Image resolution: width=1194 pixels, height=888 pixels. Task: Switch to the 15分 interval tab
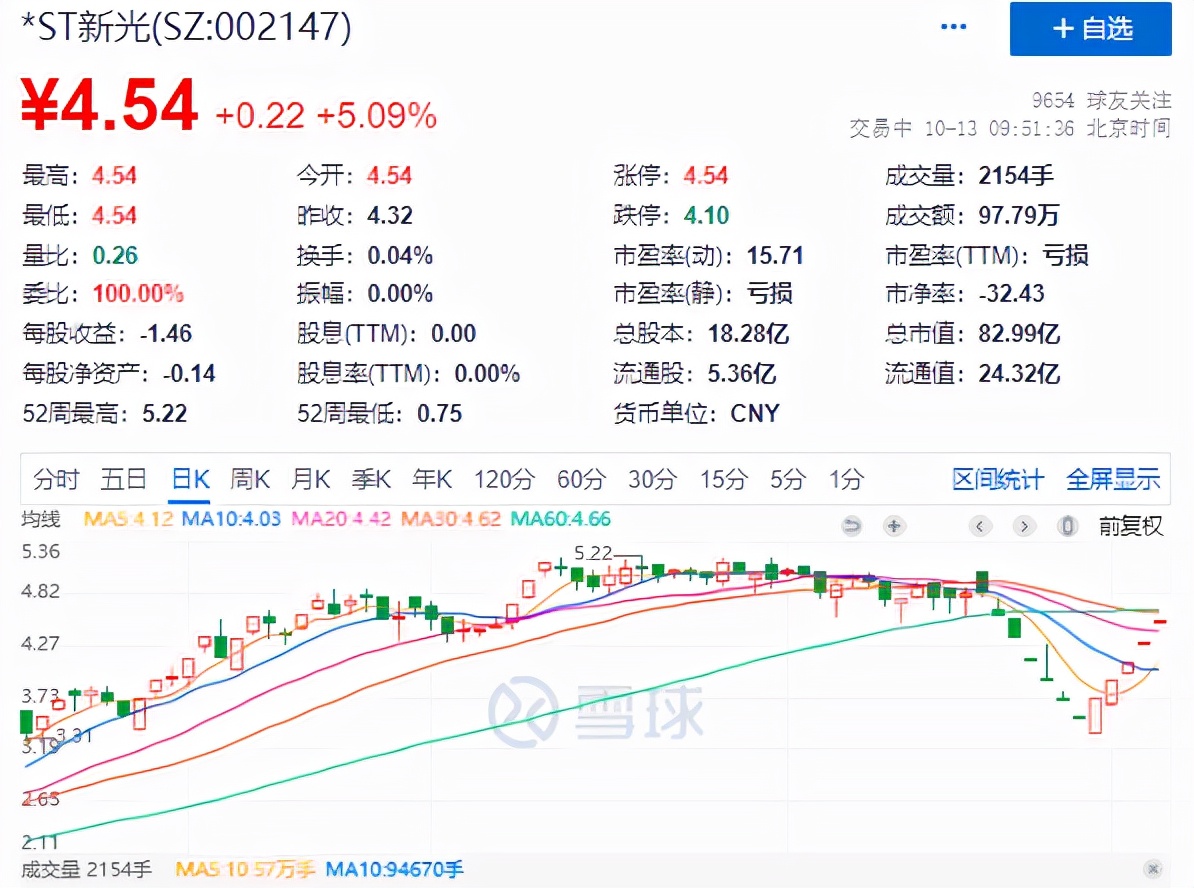tap(723, 479)
